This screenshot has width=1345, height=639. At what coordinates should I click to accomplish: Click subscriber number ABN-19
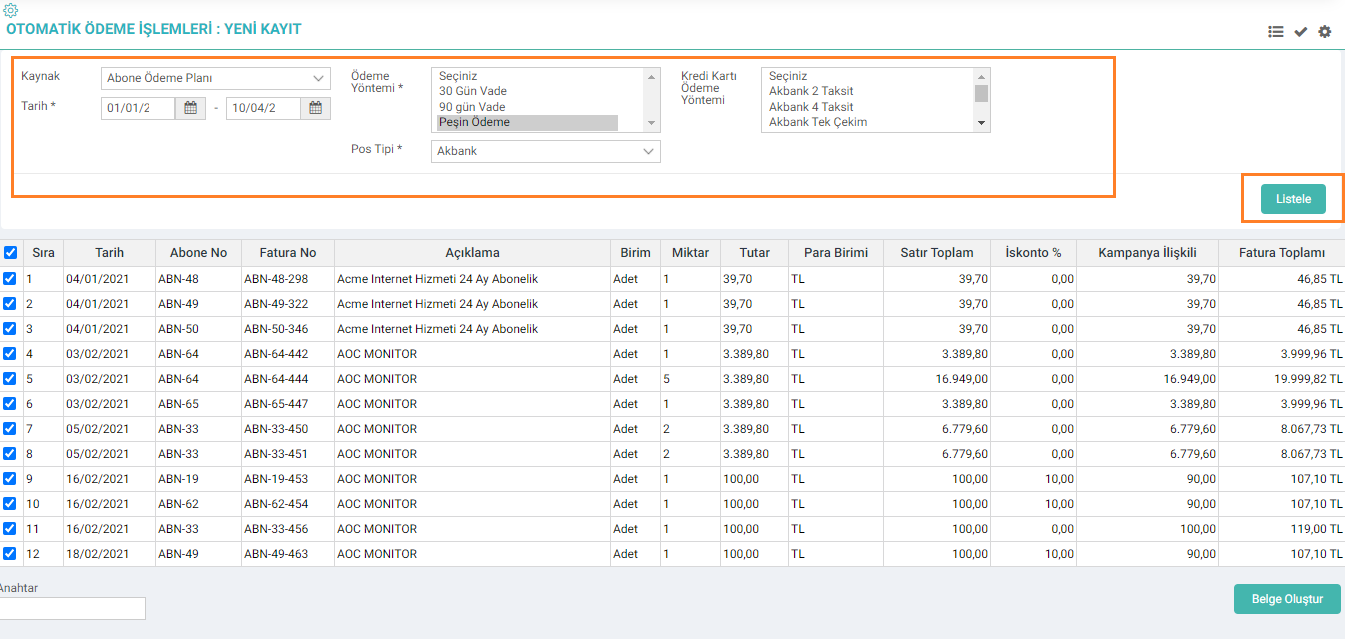point(178,479)
